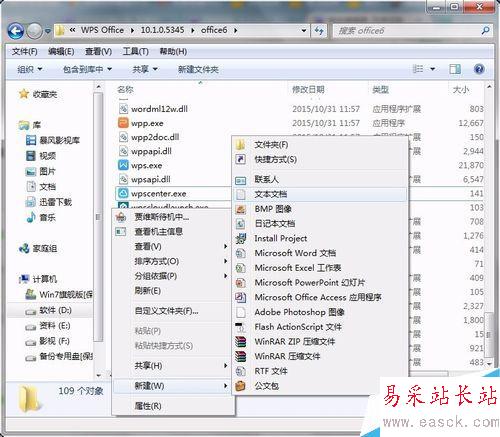500x437 pixels.
Task: Click the search magnifier icon
Action: (x=485, y=31)
